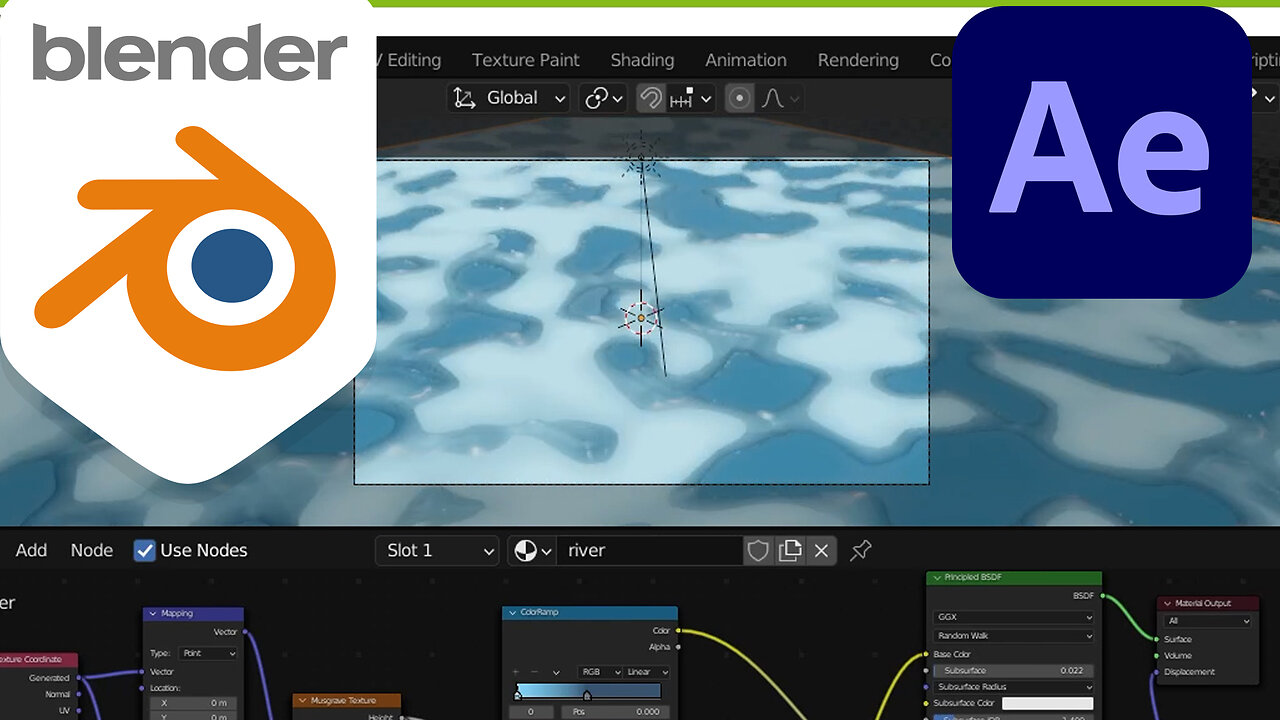The image size is (1280, 720).
Task: Open the pivot point dropdown
Action: pos(604,98)
